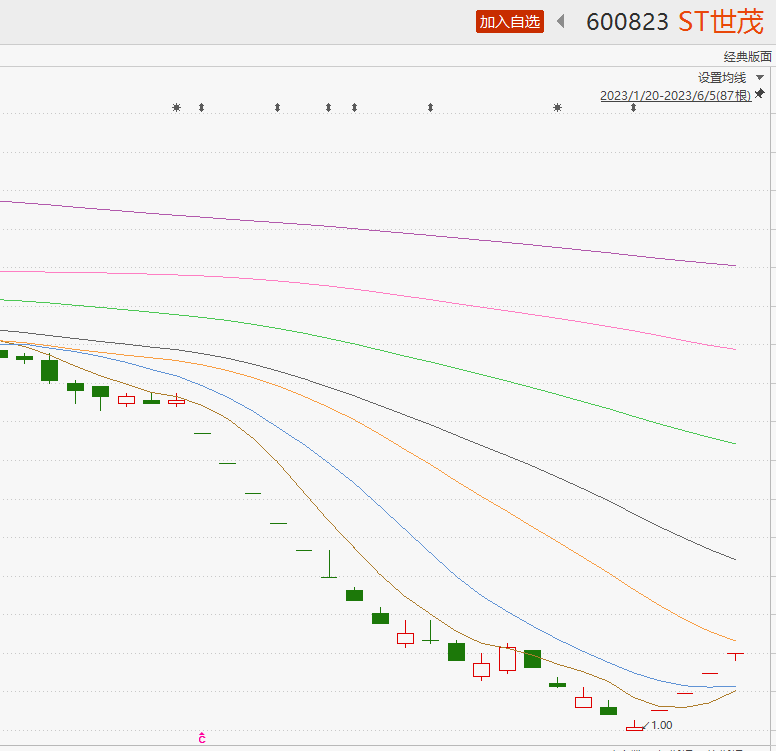Open the 2023/1/20-2023/6/5 date range link
Screen dimensions: 776x751
coord(675,96)
